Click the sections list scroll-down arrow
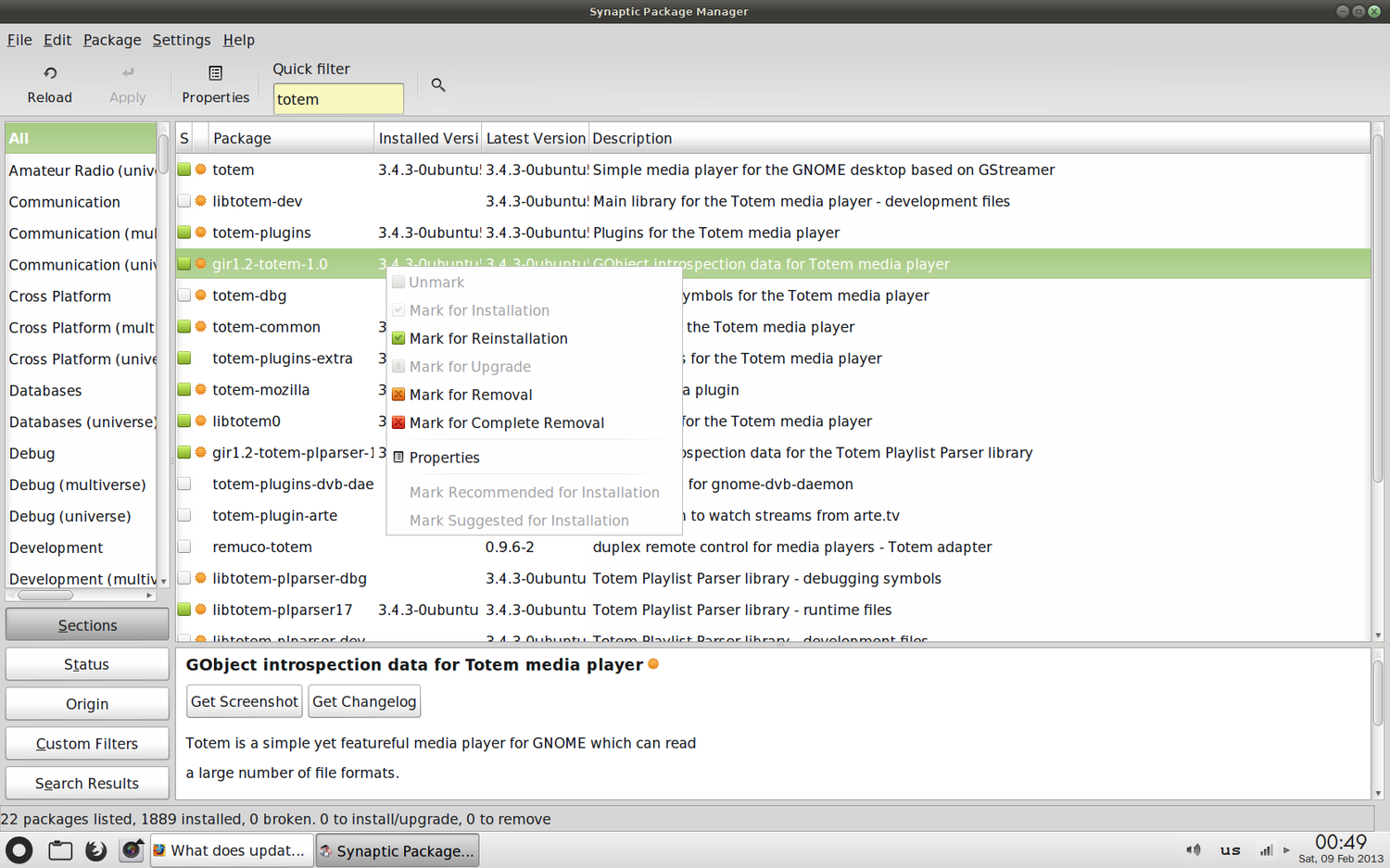1390x868 pixels. (x=164, y=581)
